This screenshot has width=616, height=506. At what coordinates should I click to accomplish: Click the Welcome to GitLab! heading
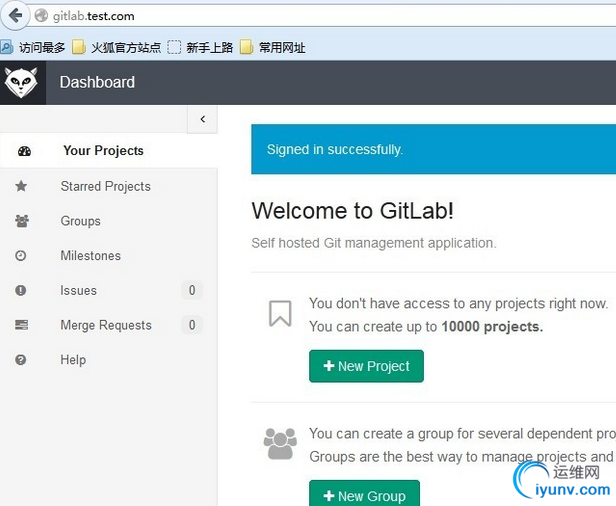pyautogui.click(x=353, y=211)
